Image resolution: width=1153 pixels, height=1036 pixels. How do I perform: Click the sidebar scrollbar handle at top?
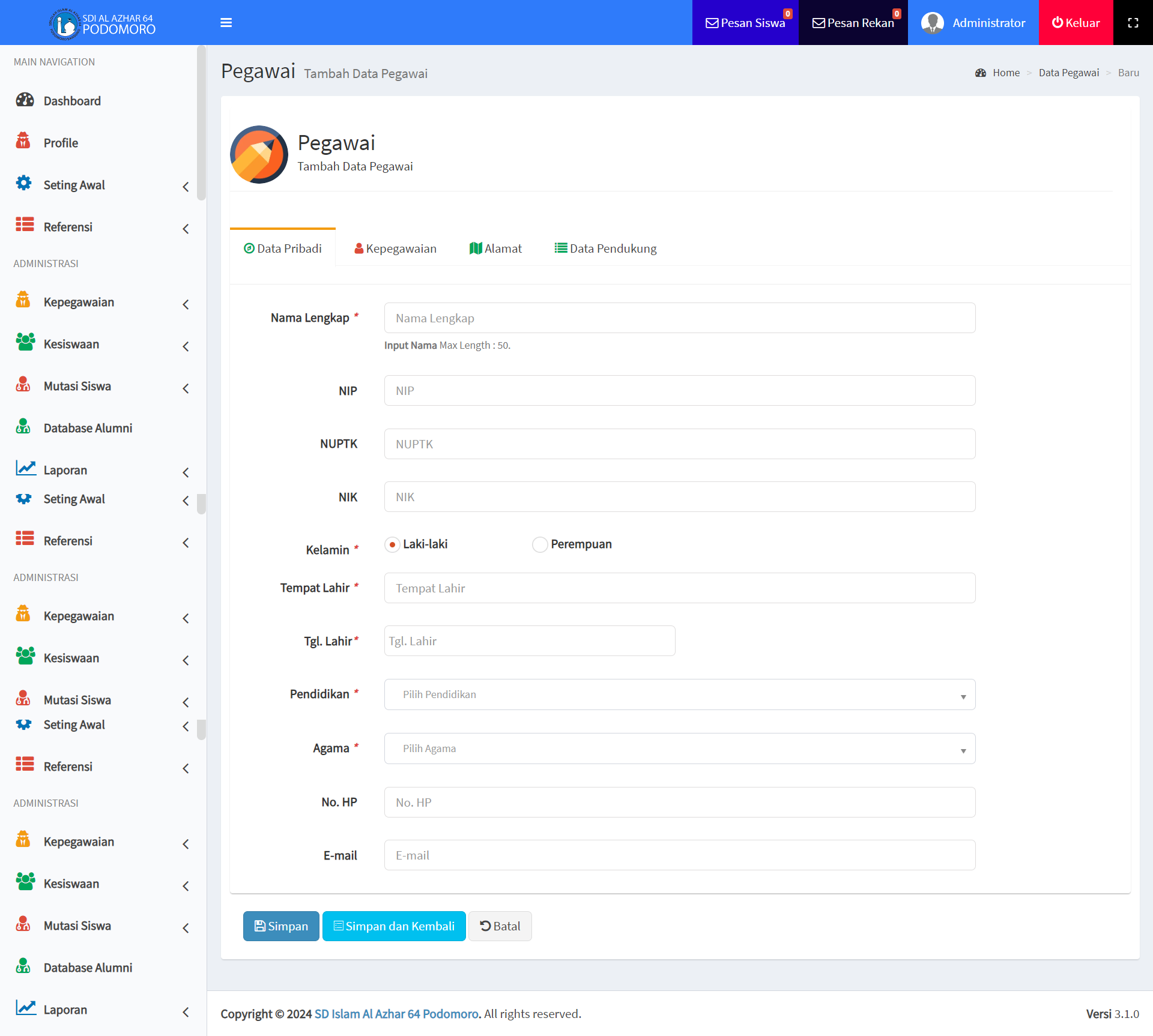pyautogui.click(x=201, y=123)
